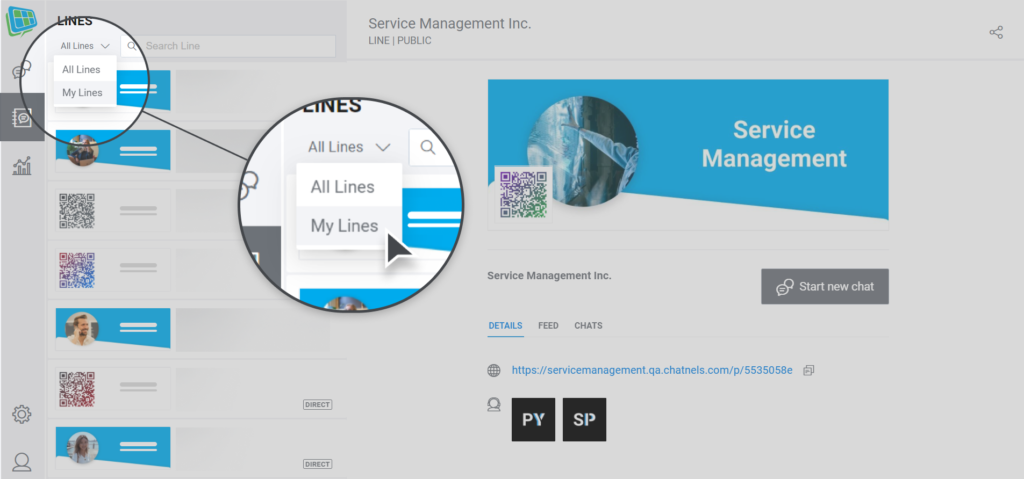This screenshot has height=479, width=1024.
Task: Click the SP agent badge
Action: 584,420
